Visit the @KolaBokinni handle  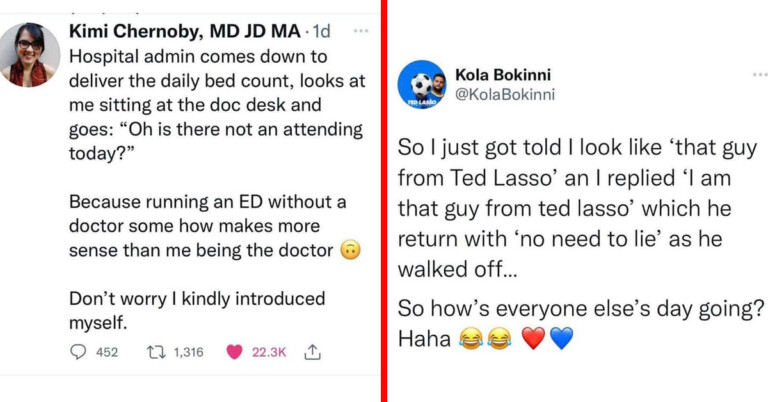click(504, 94)
